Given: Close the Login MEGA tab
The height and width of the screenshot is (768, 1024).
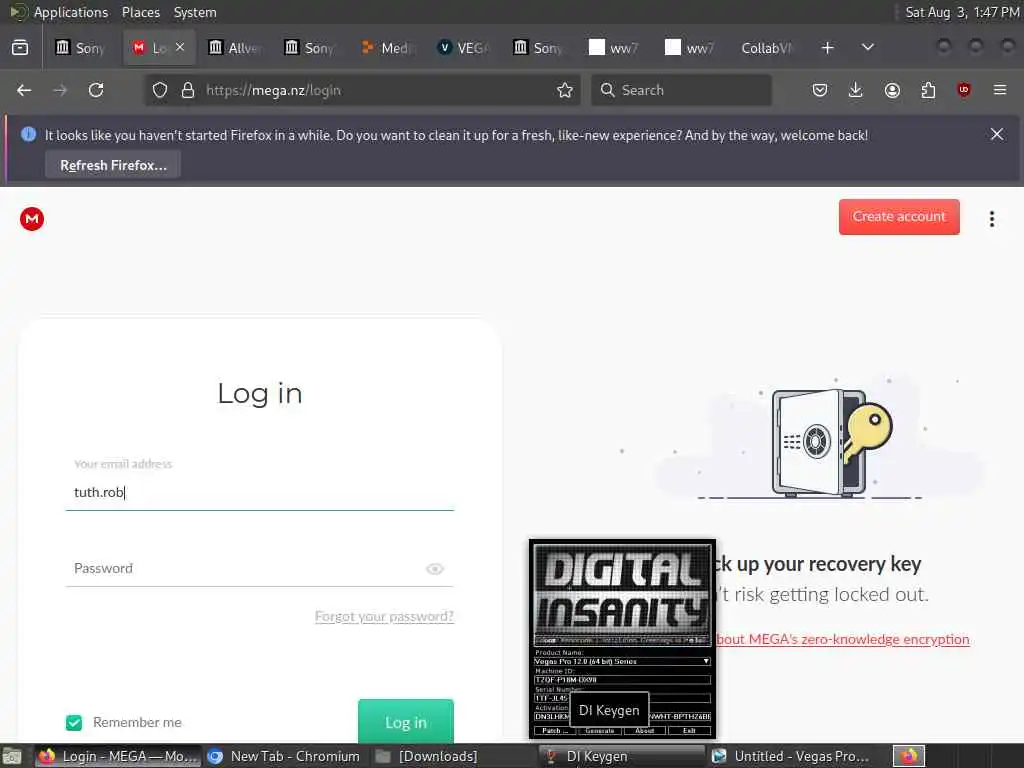Looking at the screenshot, I should 180,47.
